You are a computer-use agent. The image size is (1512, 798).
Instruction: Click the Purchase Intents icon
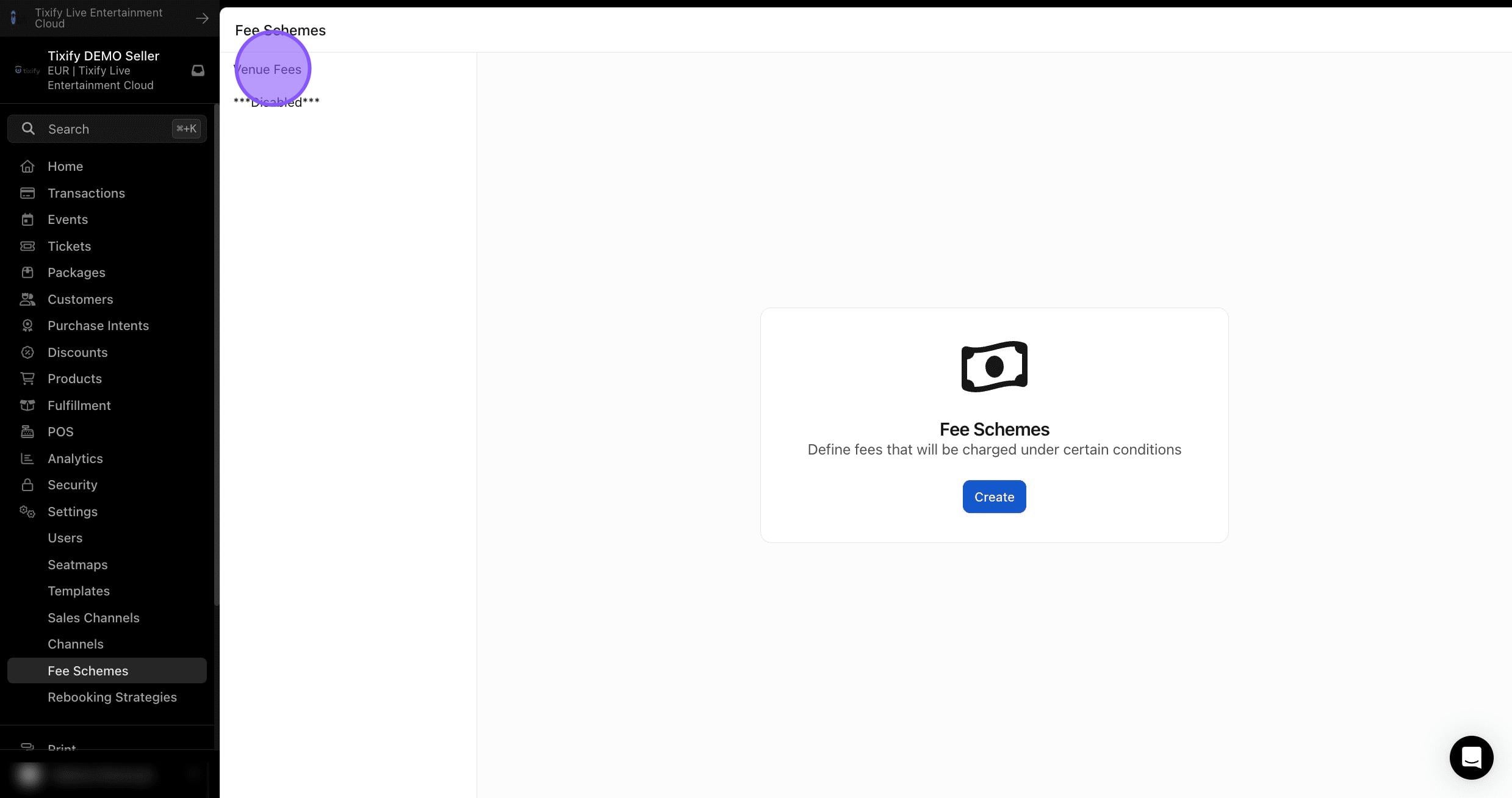pyautogui.click(x=27, y=326)
